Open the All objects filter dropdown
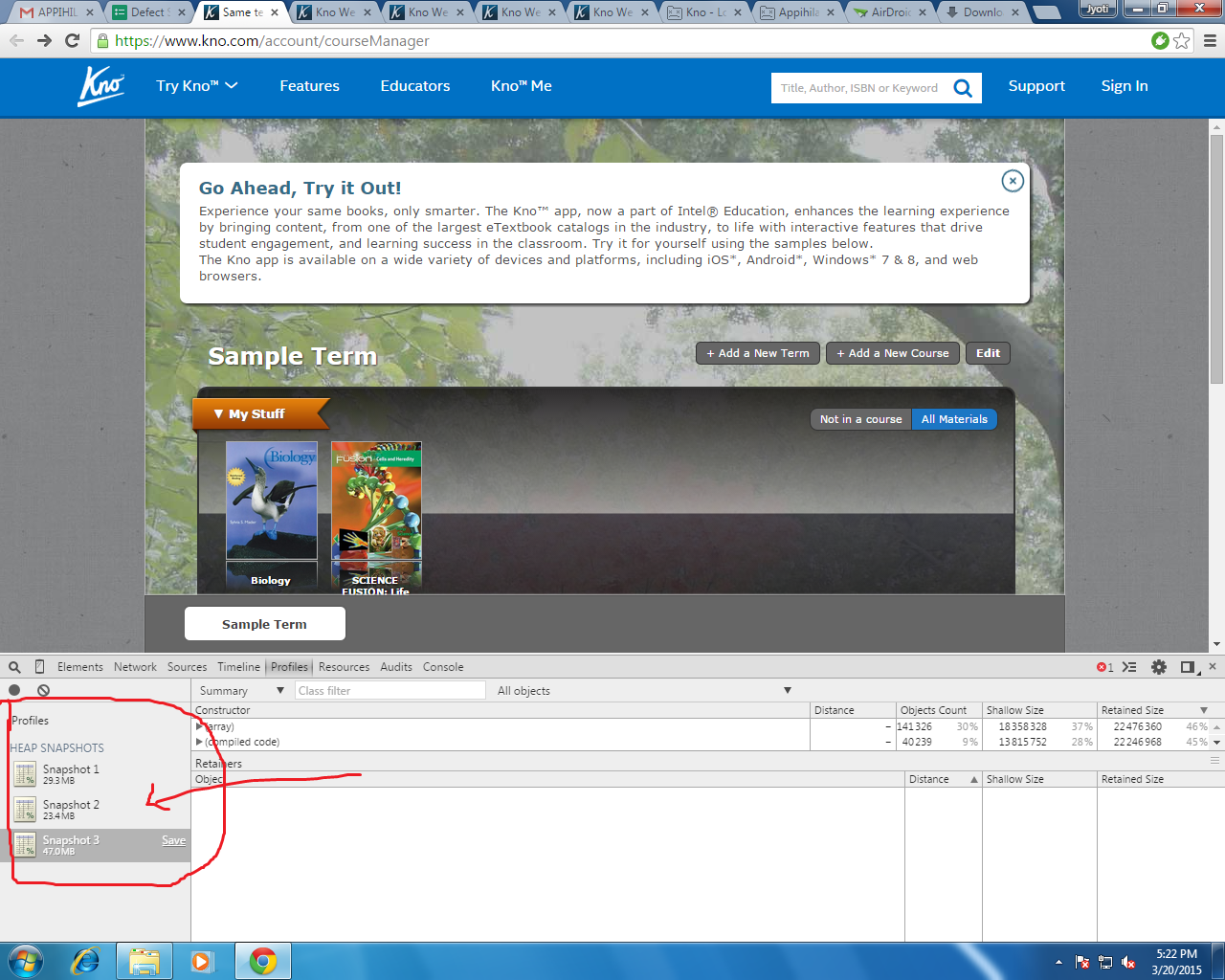Viewport: 1225px width, 980px height. click(x=643, y=690)
